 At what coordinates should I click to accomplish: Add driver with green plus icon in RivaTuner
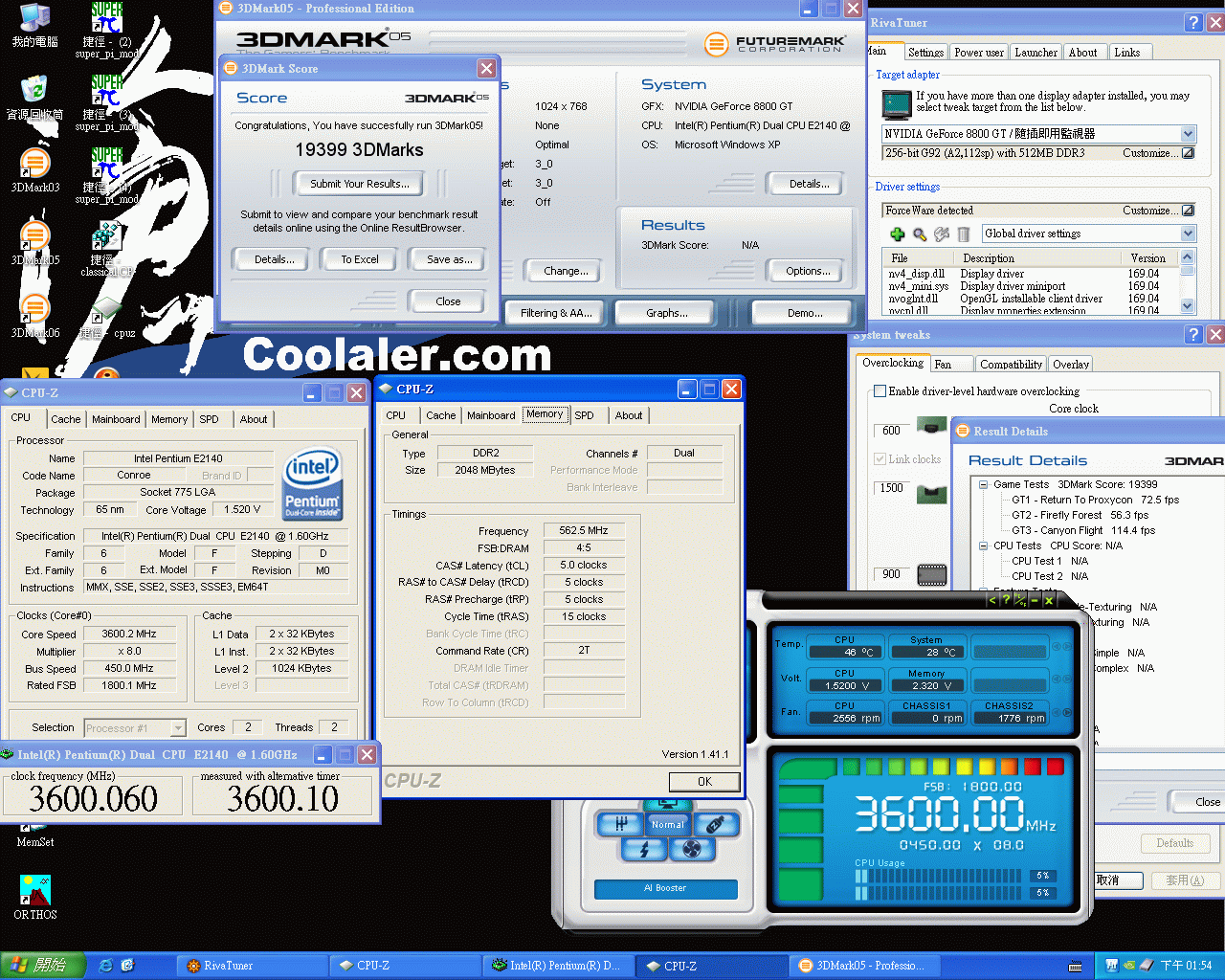pos(898,234)
